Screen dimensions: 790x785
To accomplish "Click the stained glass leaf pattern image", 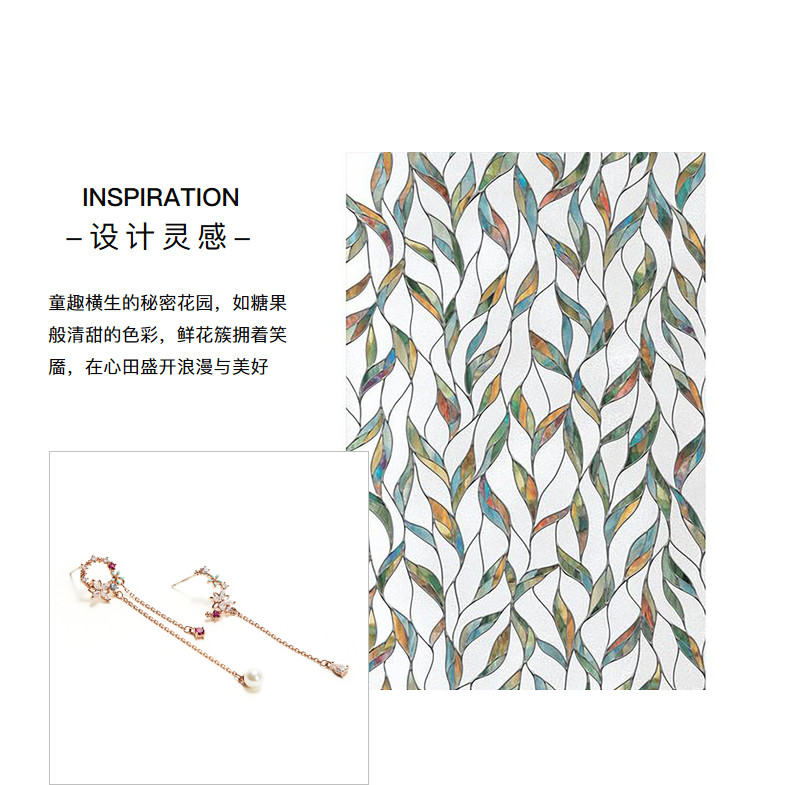I will click(x=526, y=421).
